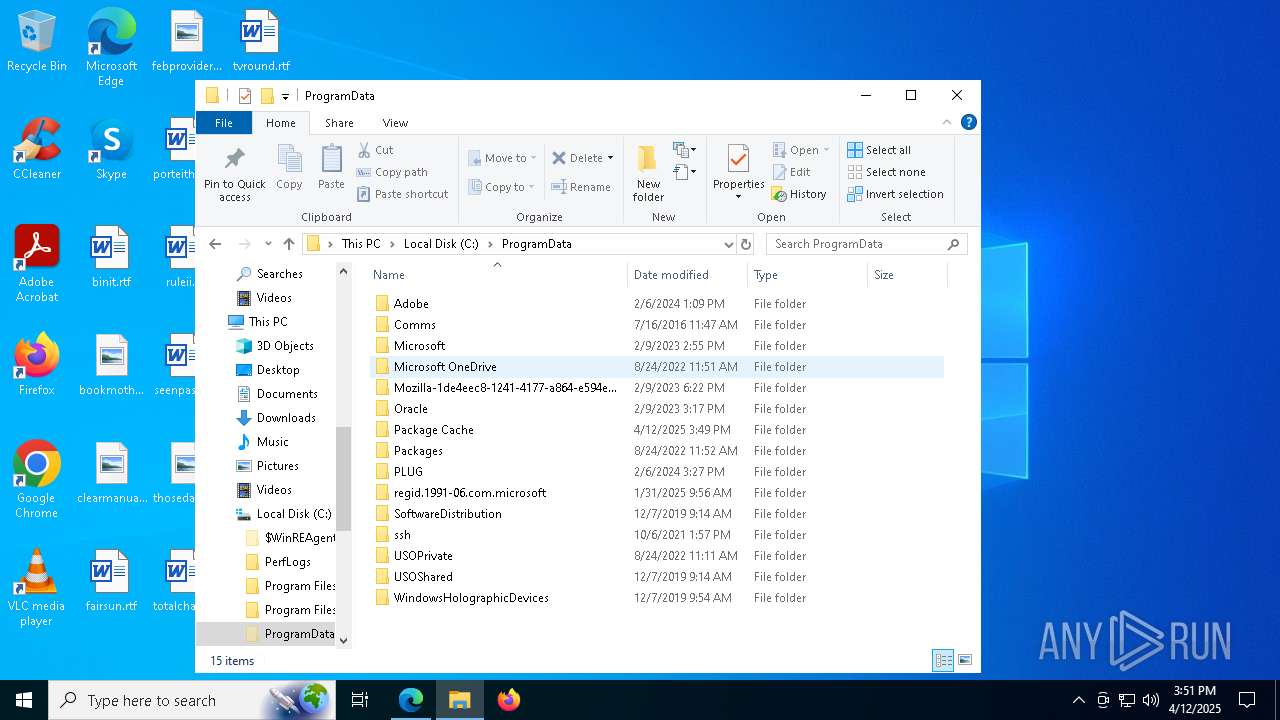
Task: Create a New folder via ribbon
Action: 648,172
